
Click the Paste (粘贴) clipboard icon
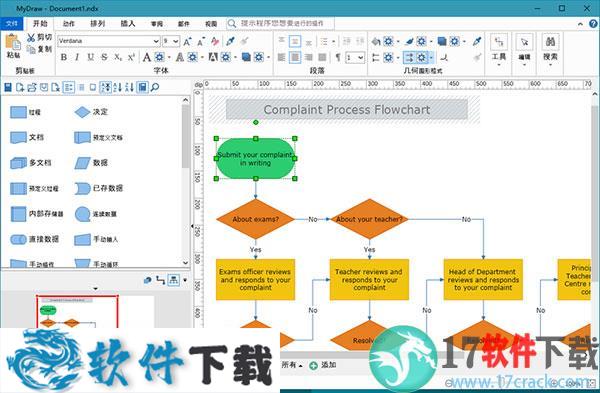pyautogui.click(x=13, y=43)
